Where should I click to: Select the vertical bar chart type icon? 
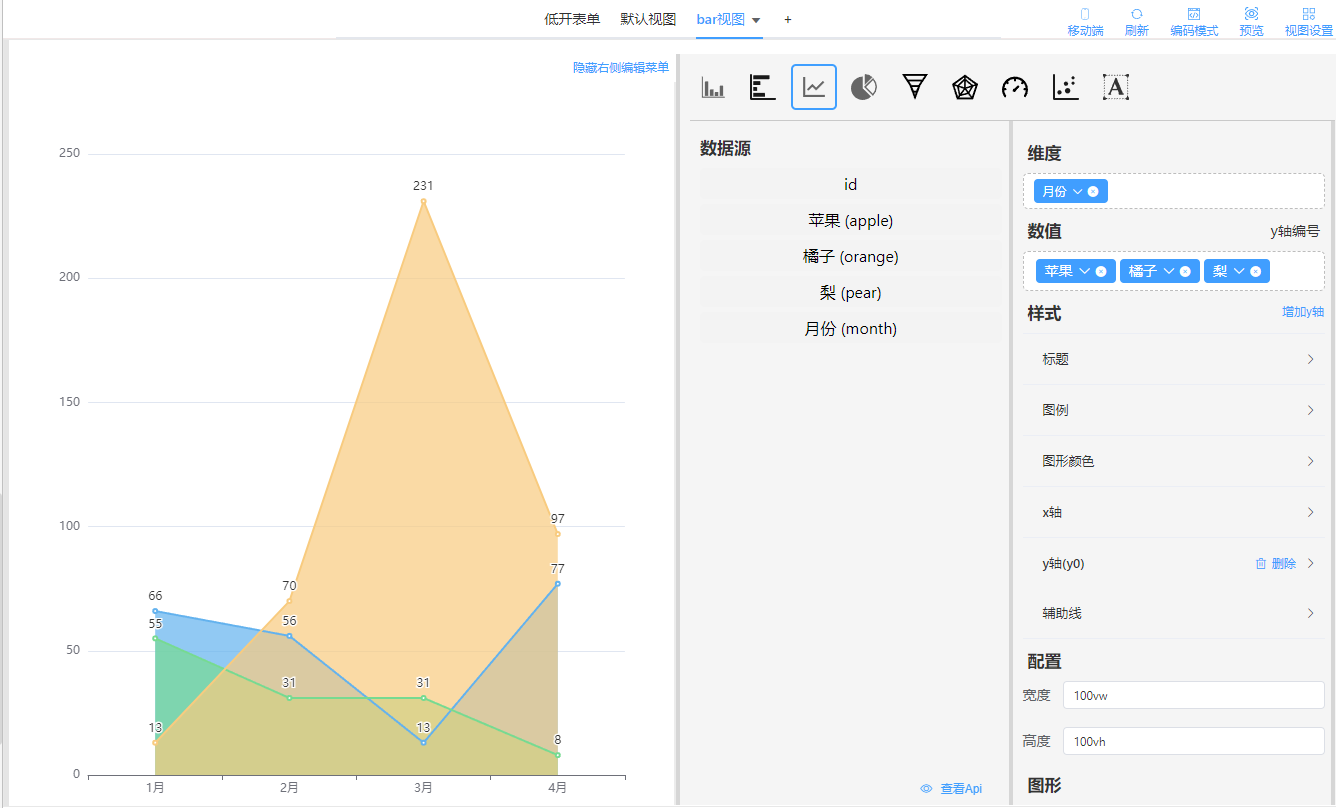pyautogui.click(x=713, y=88)
